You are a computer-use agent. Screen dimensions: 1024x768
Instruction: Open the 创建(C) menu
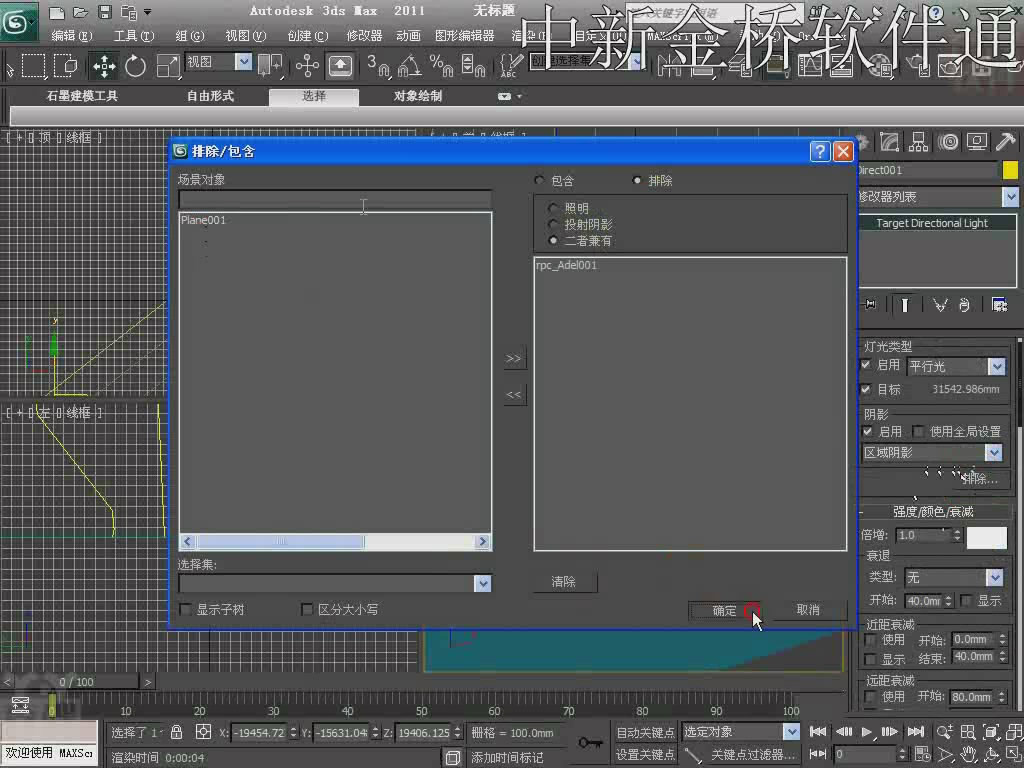pos(308,36)
